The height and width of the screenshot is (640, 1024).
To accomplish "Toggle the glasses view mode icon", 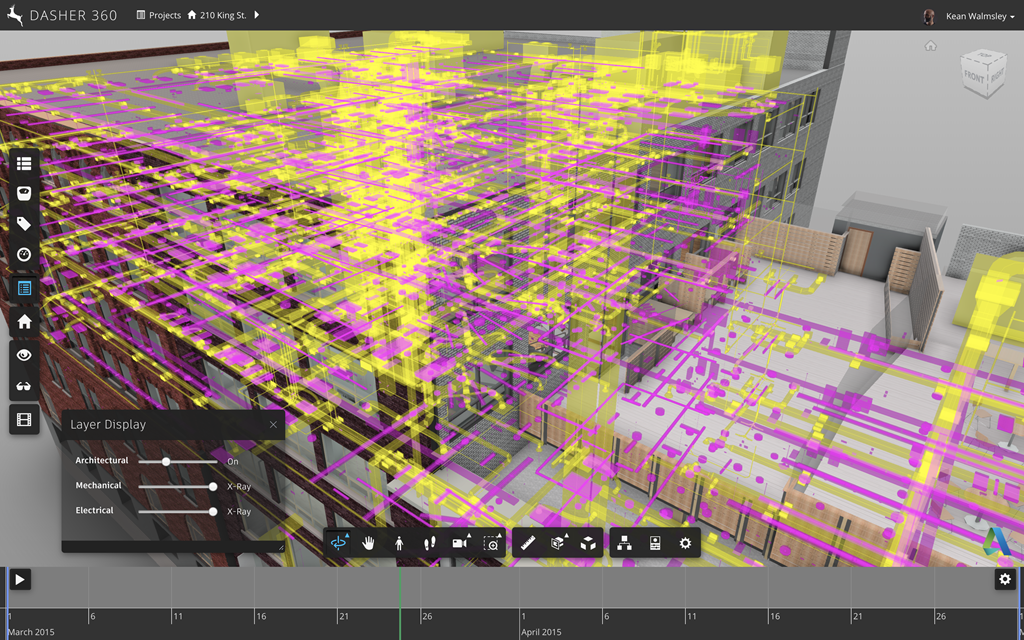I will coord(24,386).
